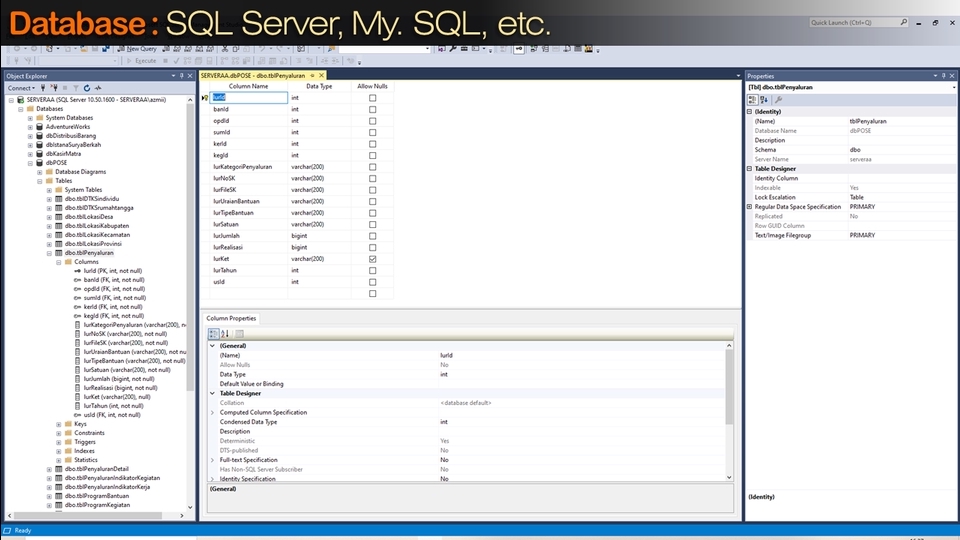
Task: Uncheck Allow Nulls for lurKet column
Action: tap(372, 259)
